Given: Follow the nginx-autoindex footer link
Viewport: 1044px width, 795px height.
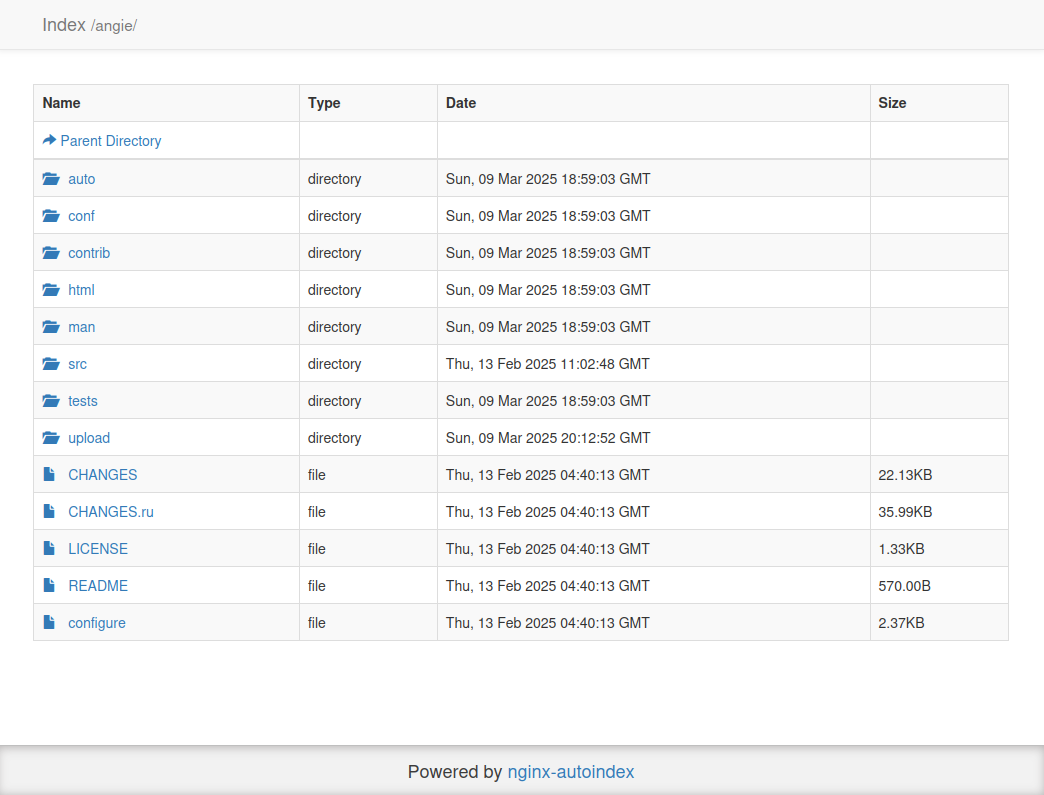Looking at the screenshot, I should (x=570, y=772).
